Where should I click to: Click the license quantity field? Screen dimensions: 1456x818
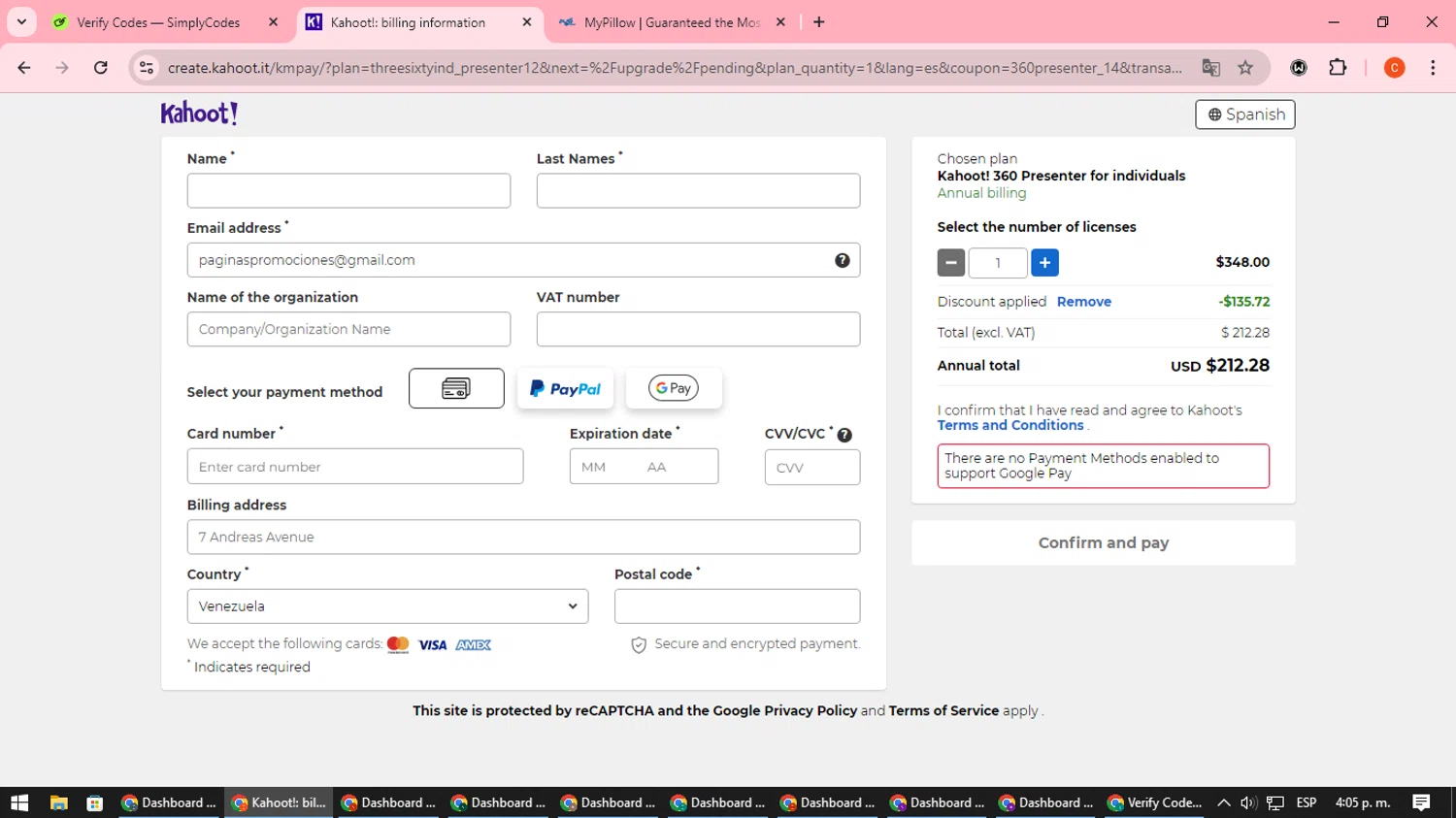(x=998, y=262)
